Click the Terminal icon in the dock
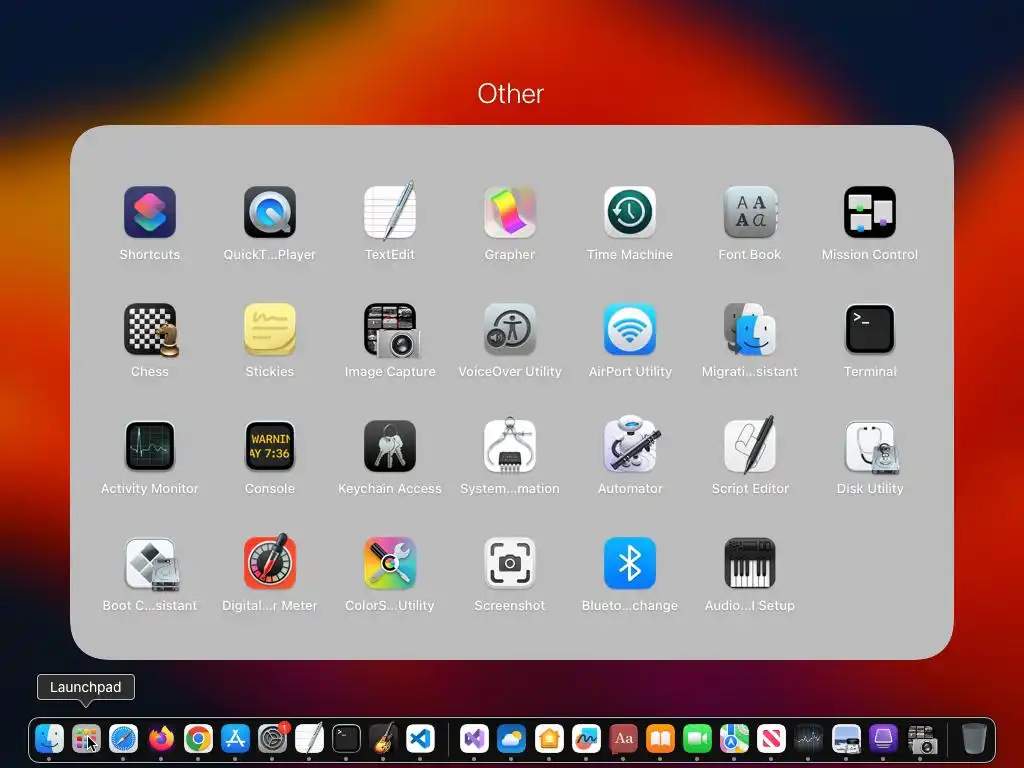1024x768 pixels. (x=346, y=739)
